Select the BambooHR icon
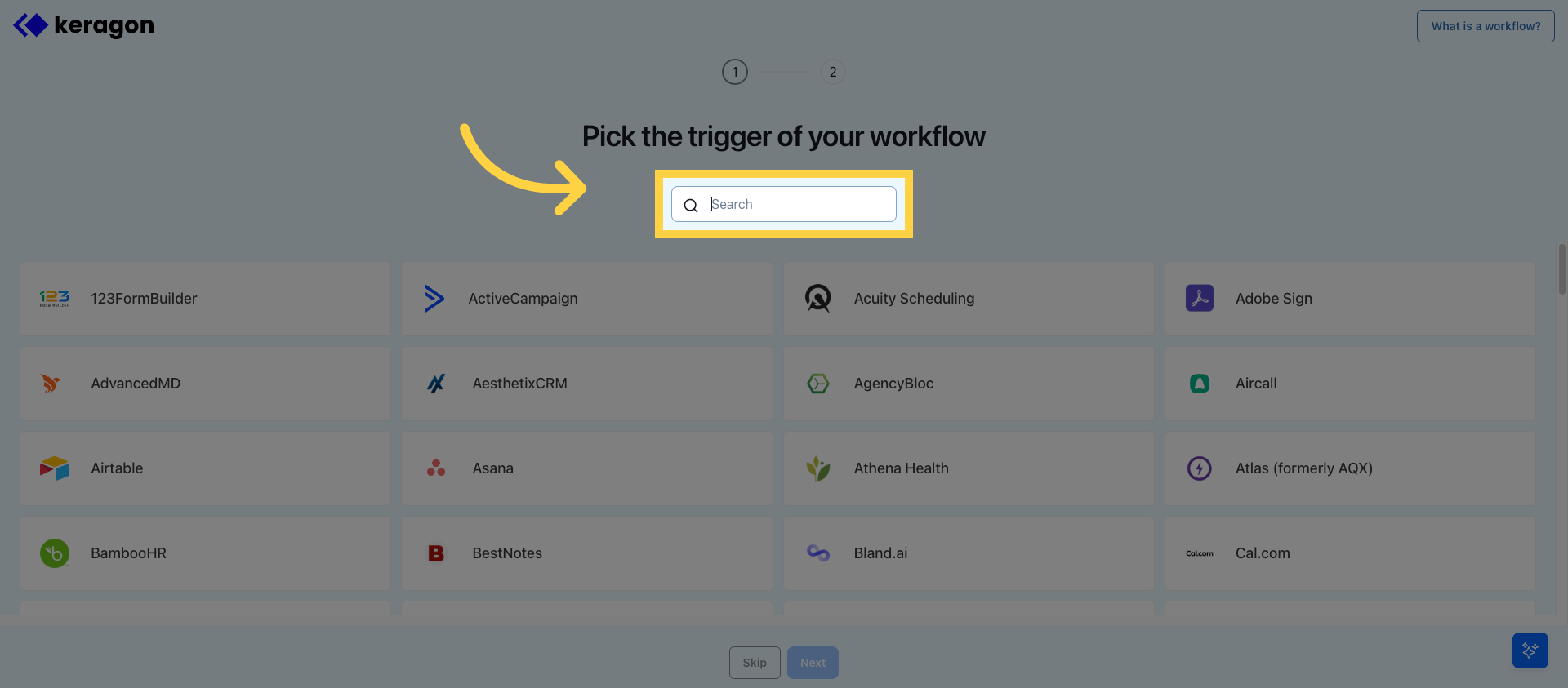 (54, 553)
